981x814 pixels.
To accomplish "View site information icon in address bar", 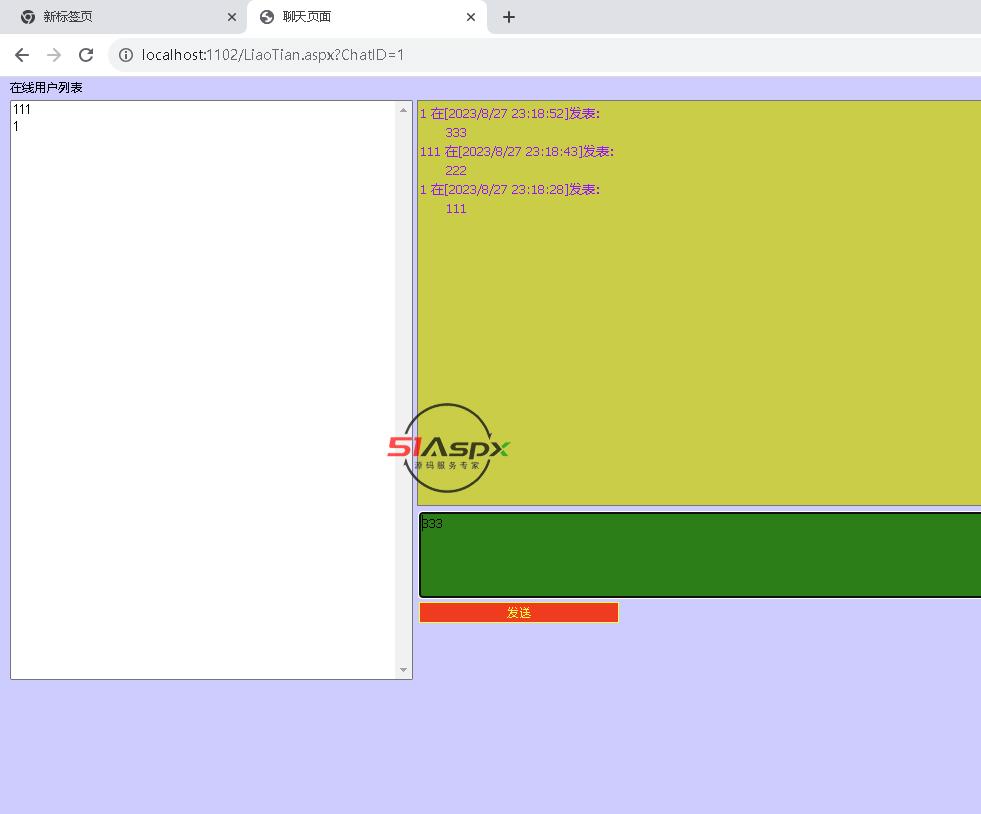I will click(126, 55).
